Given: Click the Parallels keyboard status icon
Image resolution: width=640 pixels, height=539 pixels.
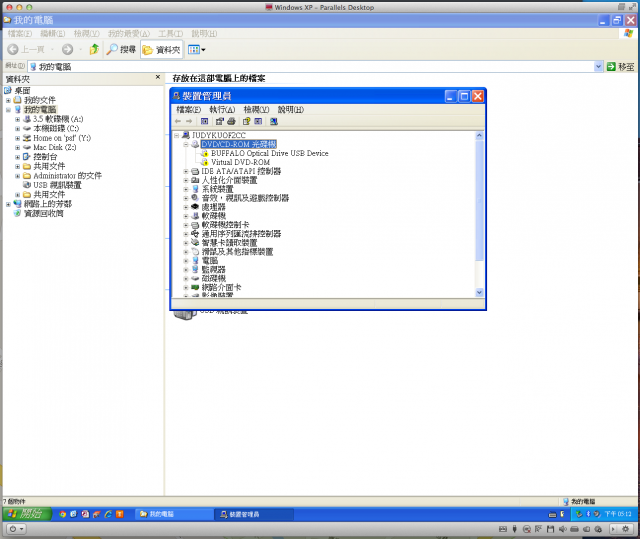Looking at the screenshot, I should pos(503,529).
